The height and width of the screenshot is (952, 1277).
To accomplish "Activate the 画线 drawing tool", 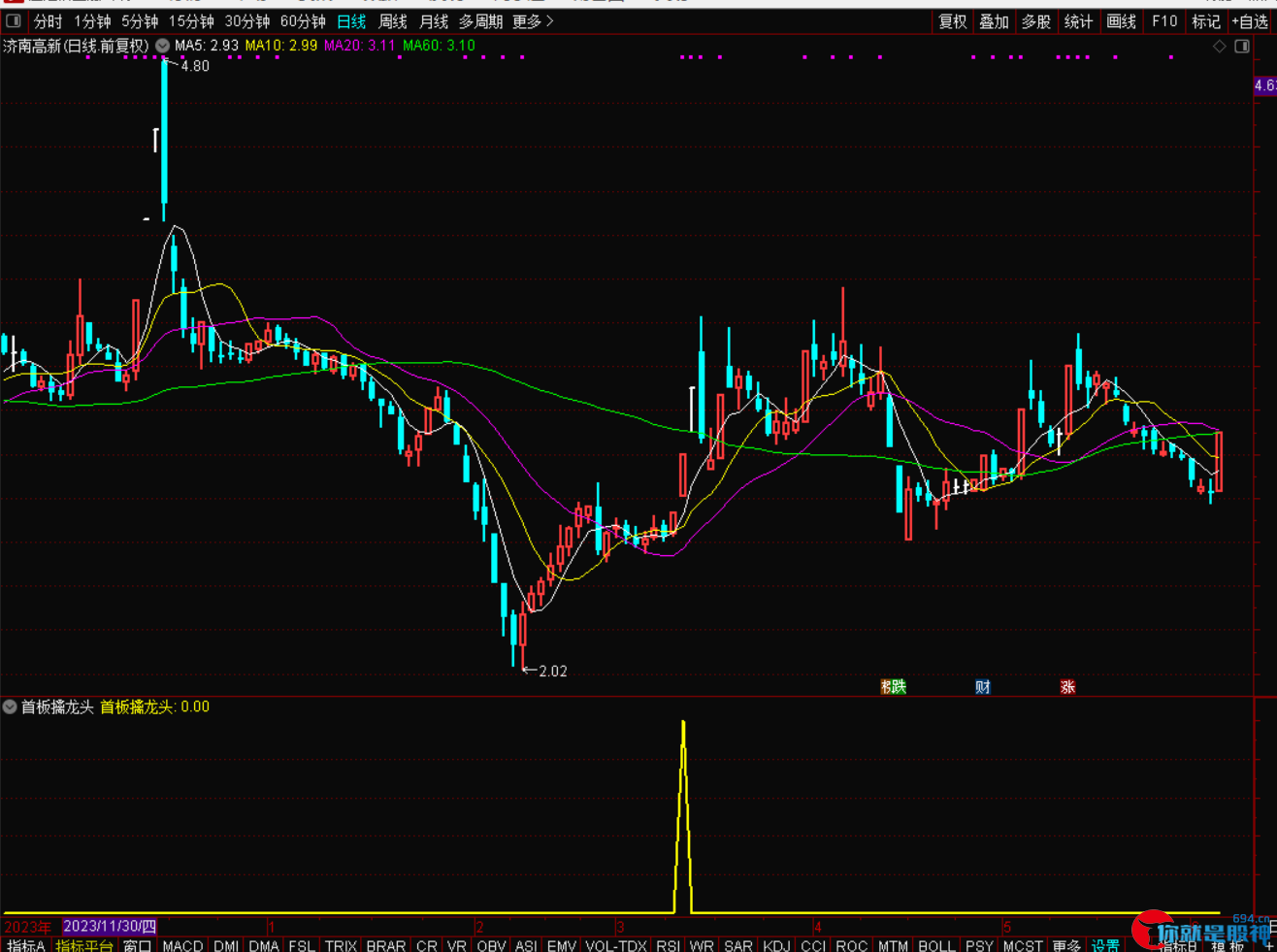I will click(1121, 21).
